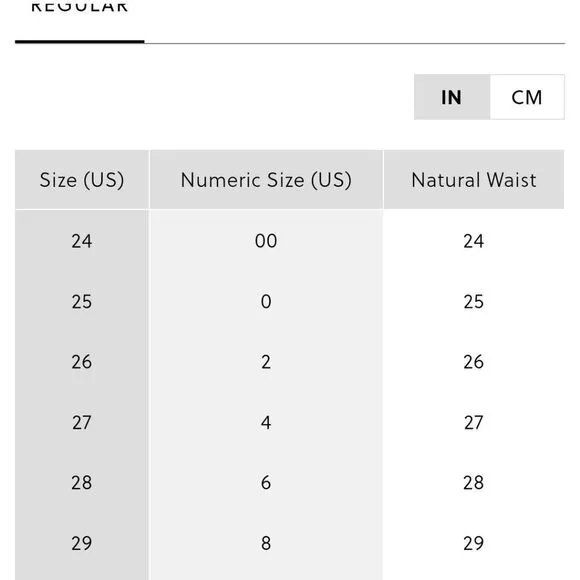This screenshot has height=580, width=580.
Task: Click natural waist 24 value
Action: click(474, 241)
